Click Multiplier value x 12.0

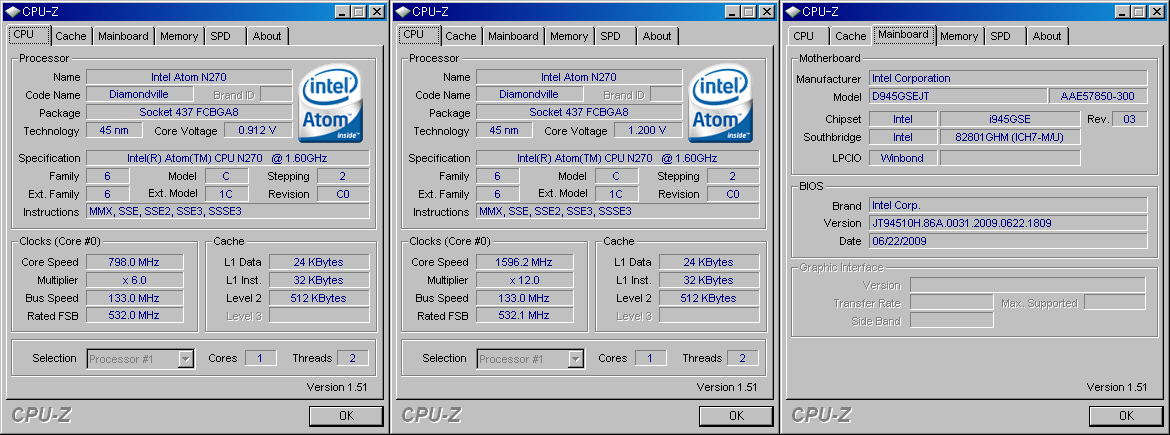point(524,280)
